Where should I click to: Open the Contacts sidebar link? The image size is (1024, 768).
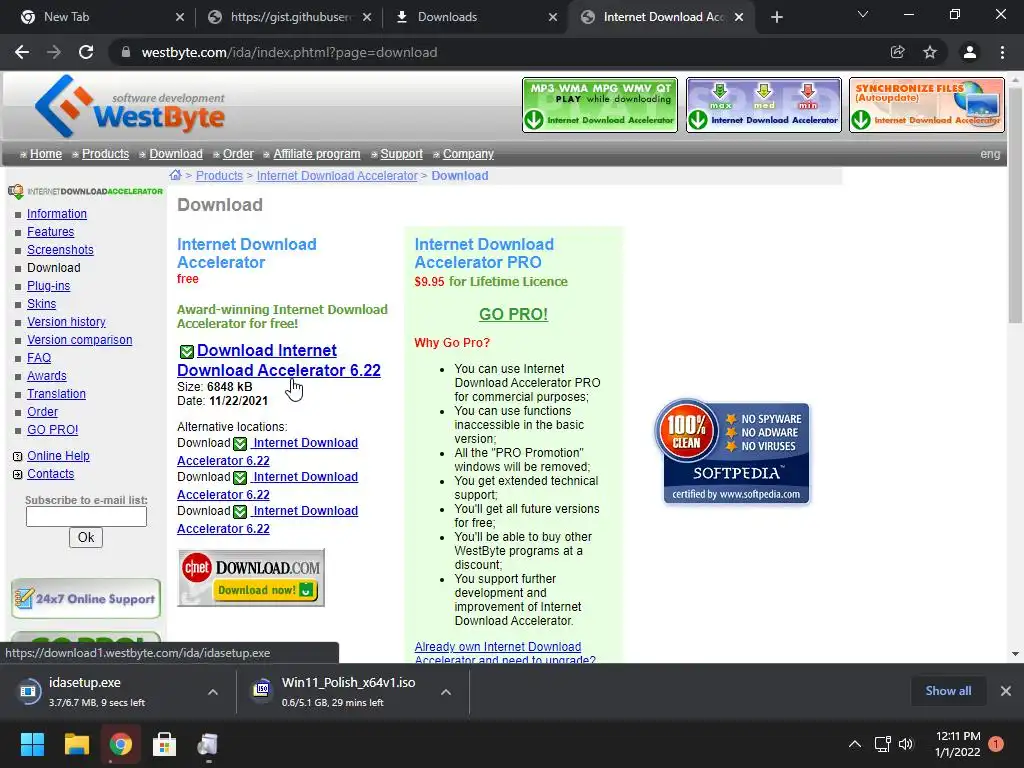click(50, 473)
